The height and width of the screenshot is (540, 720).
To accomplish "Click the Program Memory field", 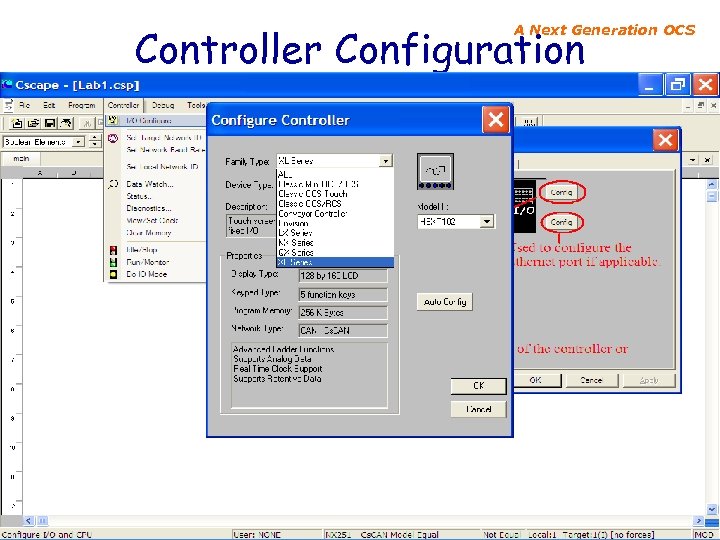I will pyautogui.click(x=343, y=313).
